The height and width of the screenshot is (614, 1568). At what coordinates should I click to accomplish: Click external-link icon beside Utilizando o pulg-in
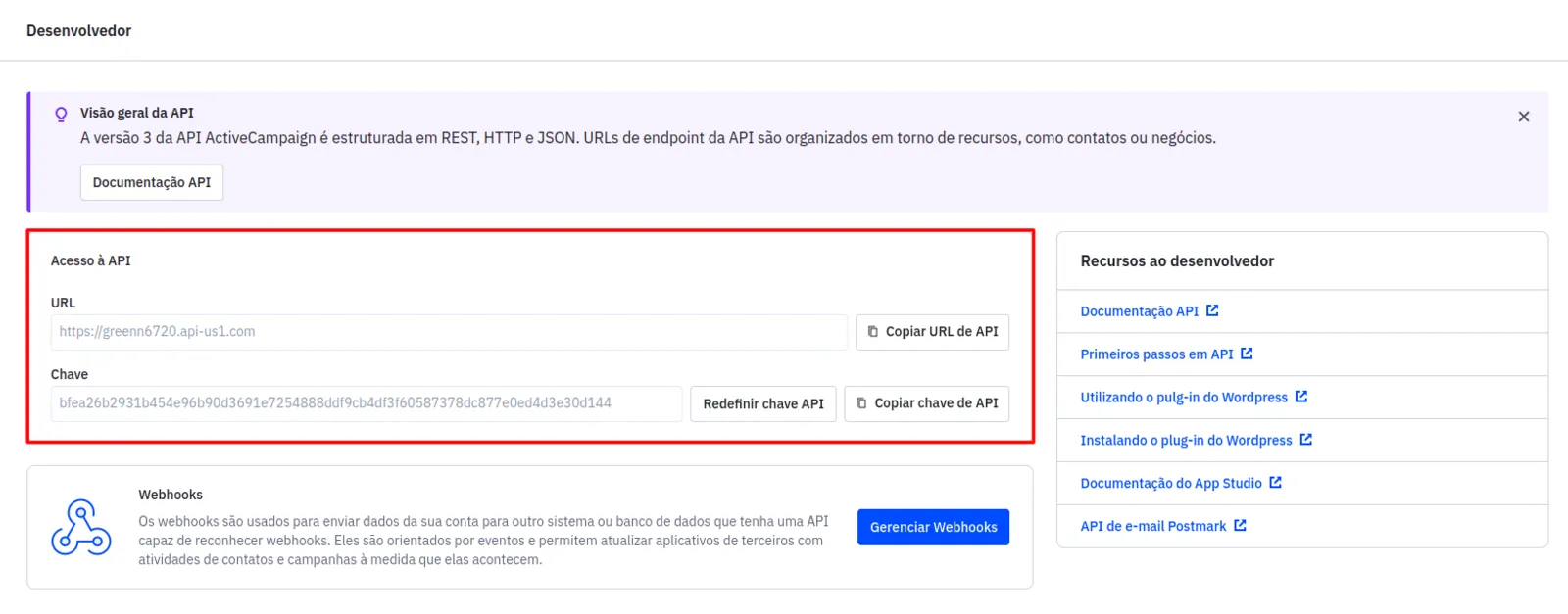coord(1301,397)
